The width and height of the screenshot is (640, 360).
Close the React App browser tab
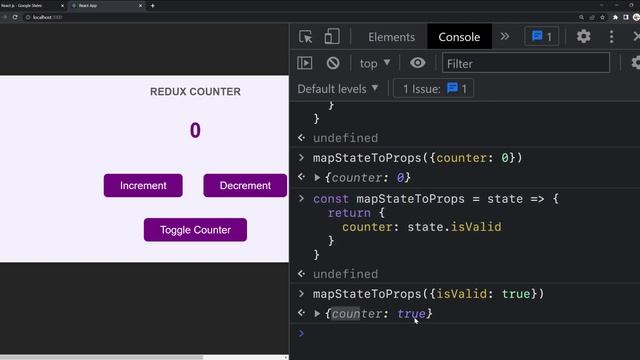pos(140,6)
